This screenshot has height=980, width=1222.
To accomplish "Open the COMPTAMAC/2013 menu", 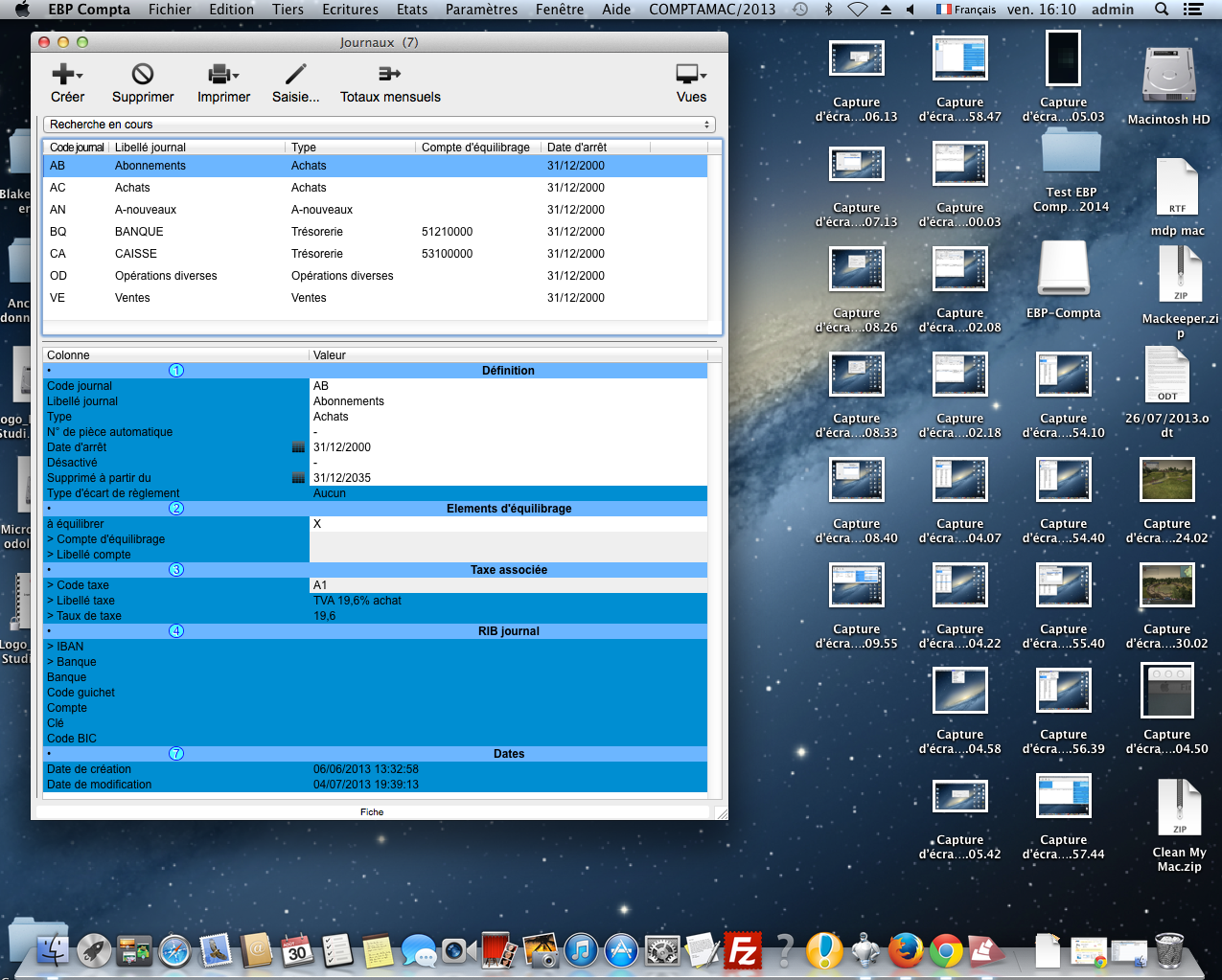I will coord(712,10).
